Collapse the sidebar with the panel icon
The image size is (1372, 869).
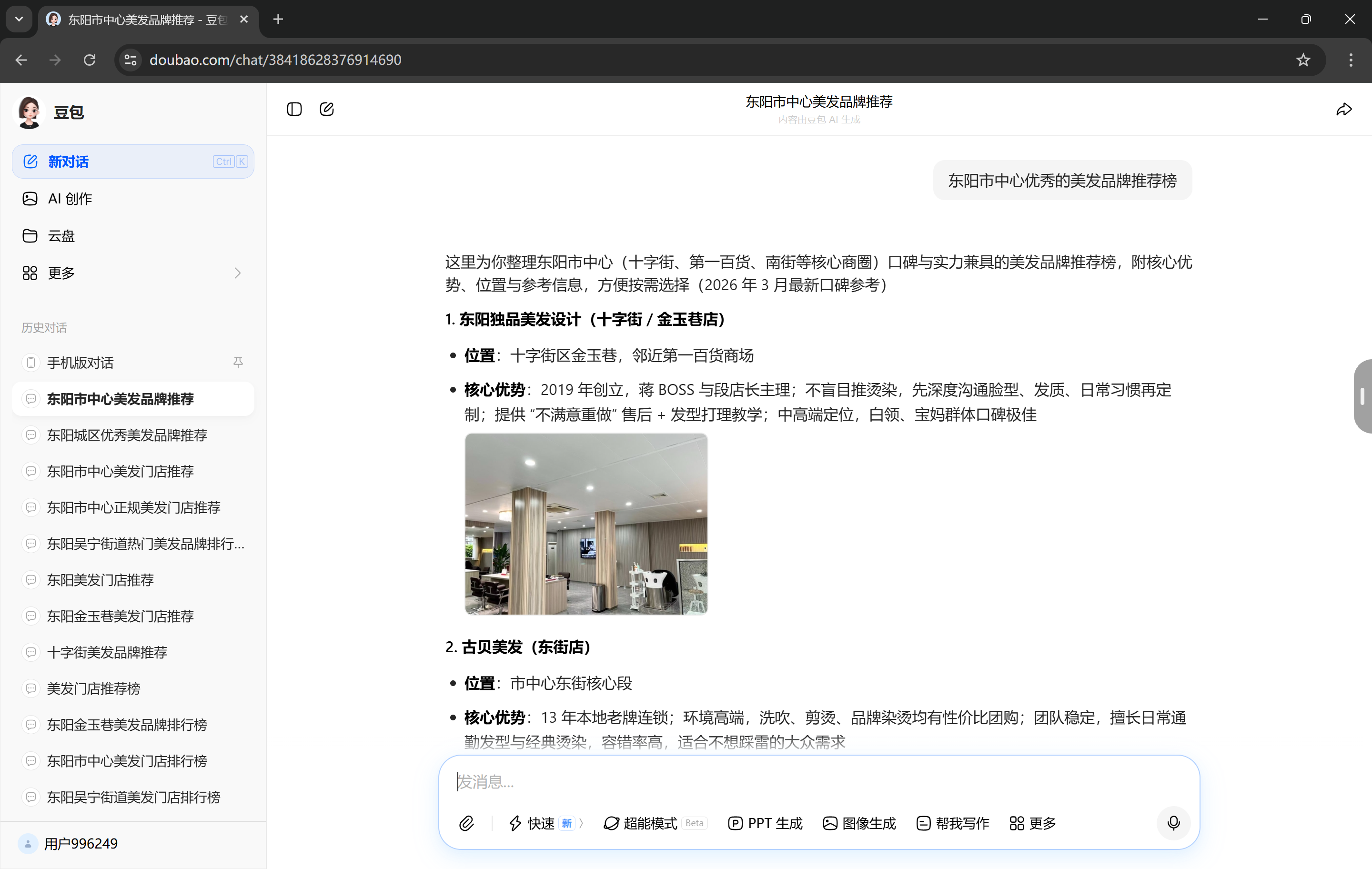294,109
